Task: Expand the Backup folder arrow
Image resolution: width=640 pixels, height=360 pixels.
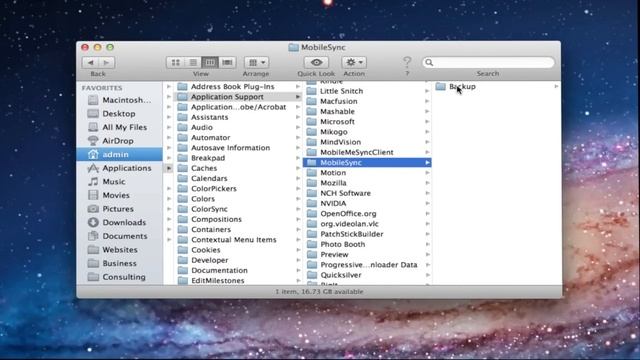Action: tap(556, 87)
